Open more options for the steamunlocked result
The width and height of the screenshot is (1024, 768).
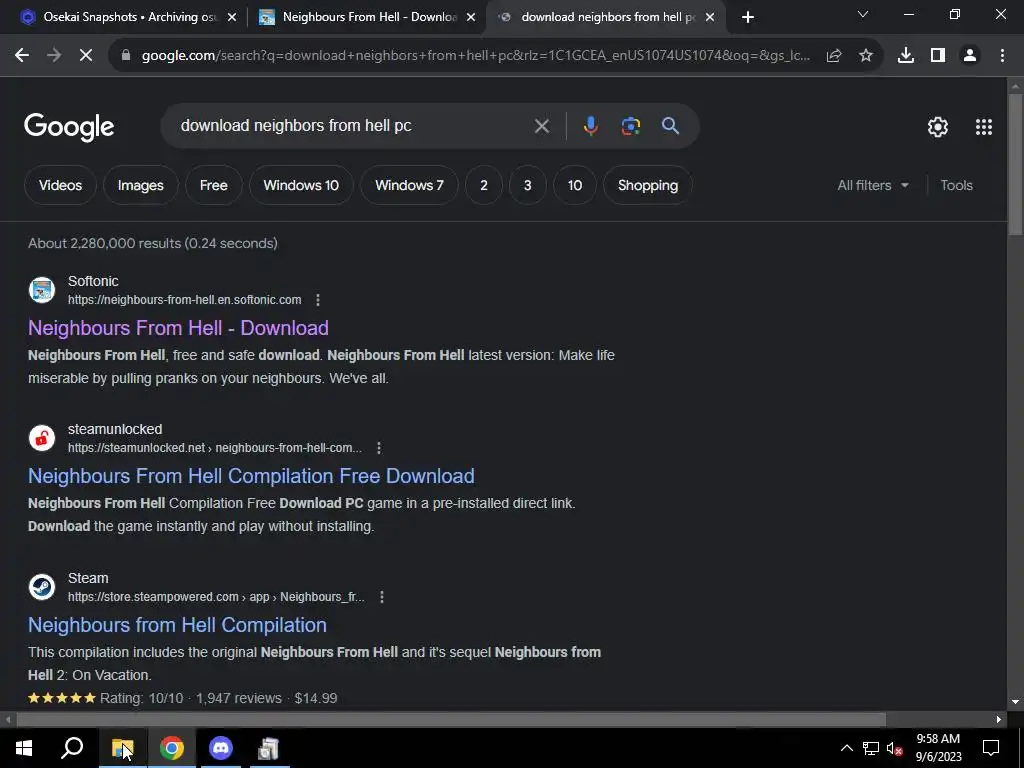[x=379, y=448]
